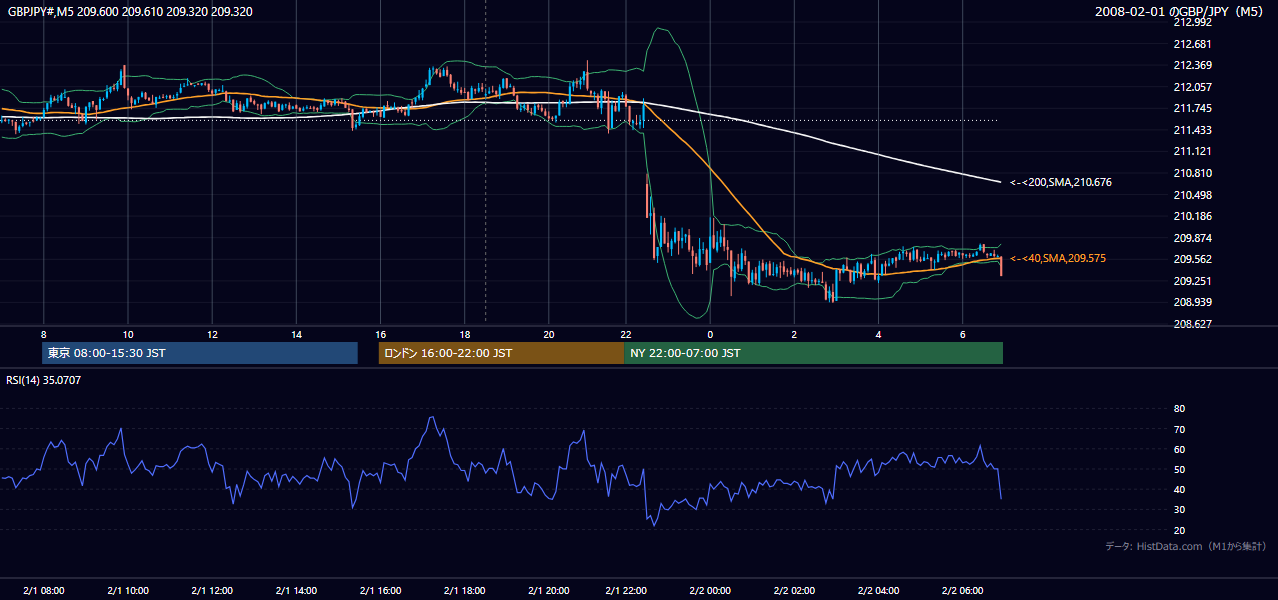The width and height of the screenshot is (1278, 600).
Task: Click hour tick '10' under the price chart
Action: tap(128, 334)
